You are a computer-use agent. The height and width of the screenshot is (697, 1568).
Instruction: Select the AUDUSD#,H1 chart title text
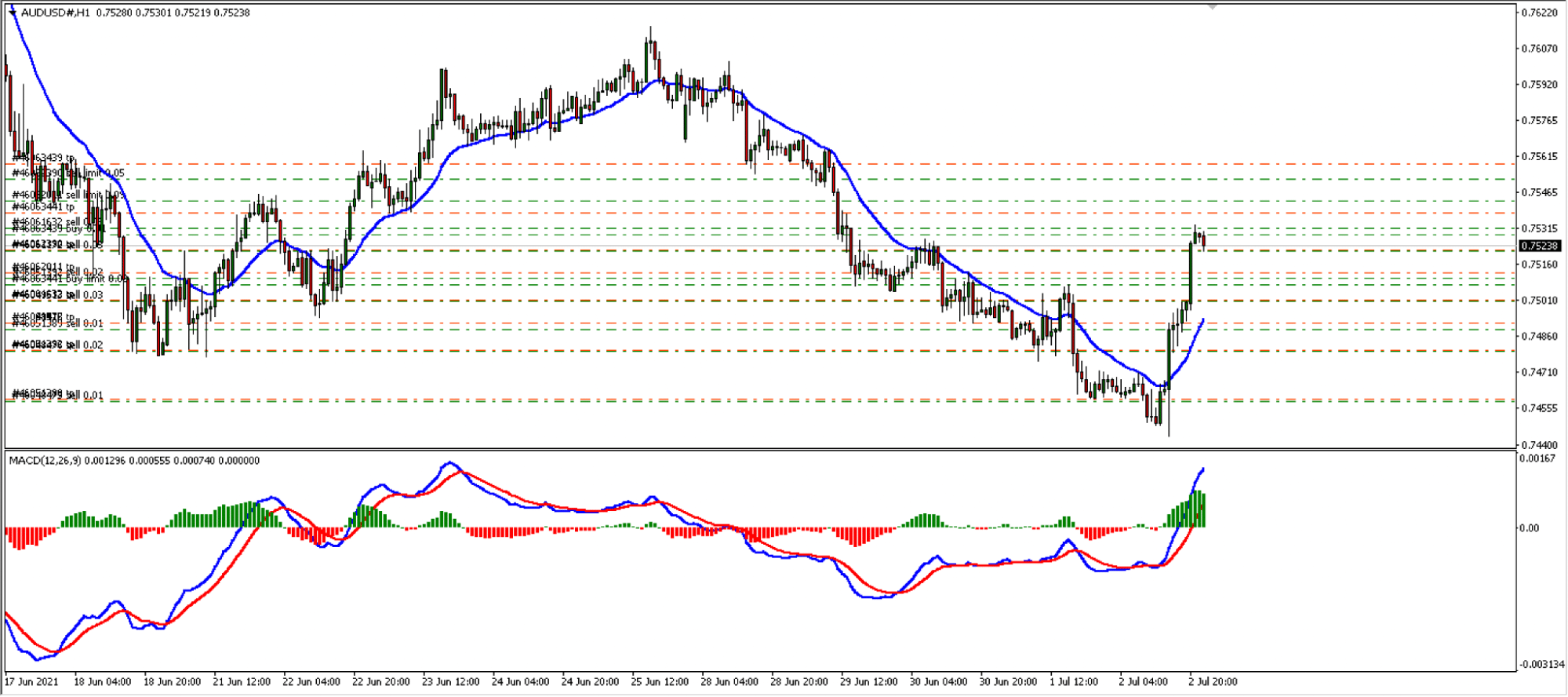click(56, 13)
